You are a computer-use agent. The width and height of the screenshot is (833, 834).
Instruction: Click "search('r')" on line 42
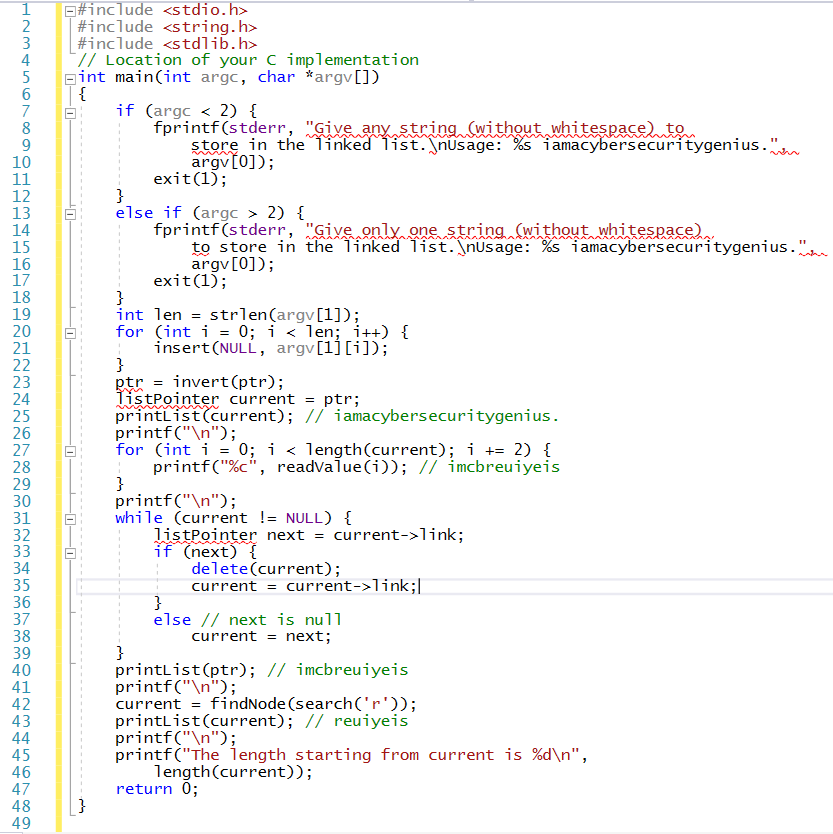point(347,704)
